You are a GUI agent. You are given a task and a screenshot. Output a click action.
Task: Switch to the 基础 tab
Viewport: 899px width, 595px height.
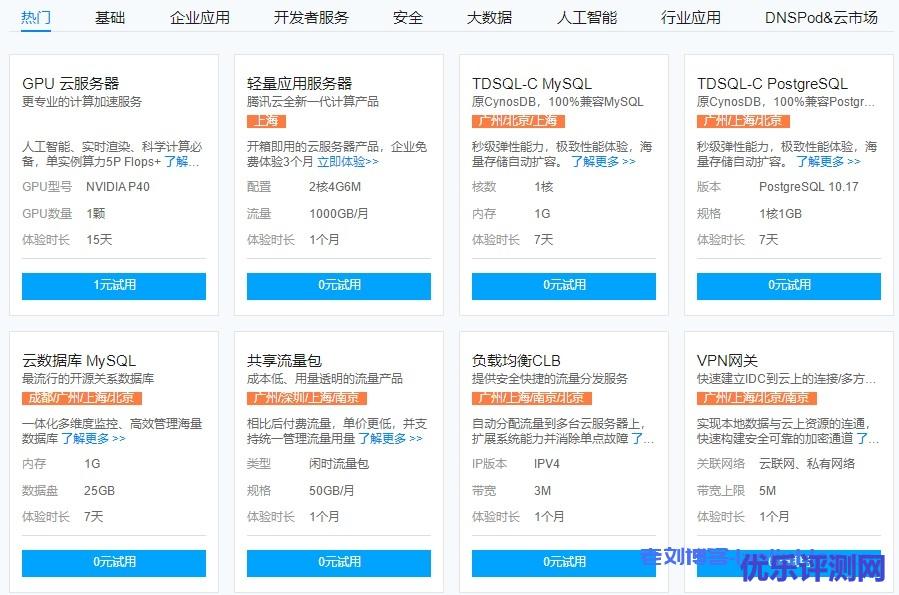click(x=110, y=17)
